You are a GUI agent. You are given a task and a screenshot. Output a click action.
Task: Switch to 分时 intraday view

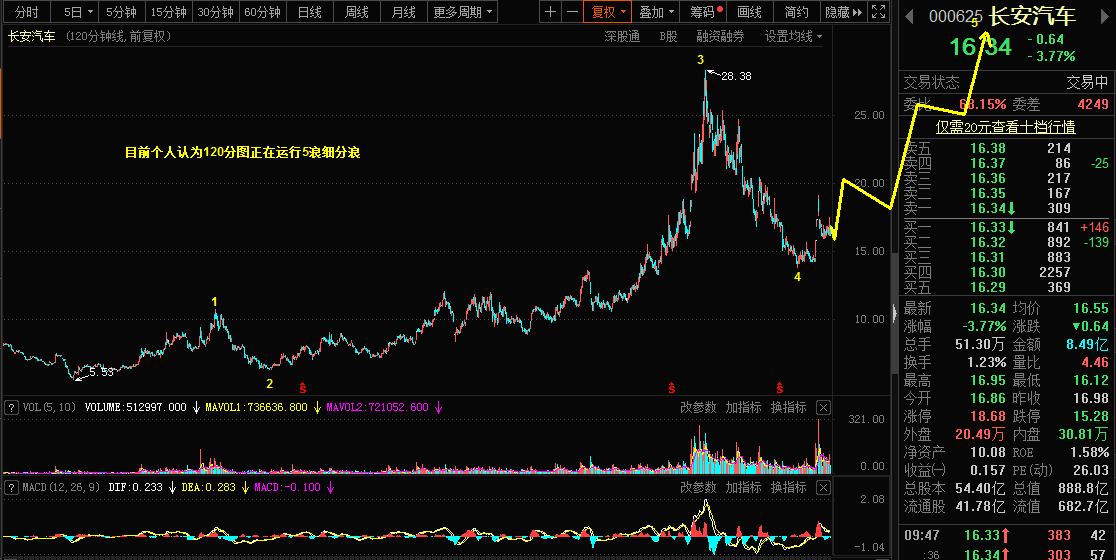point(26,12)
